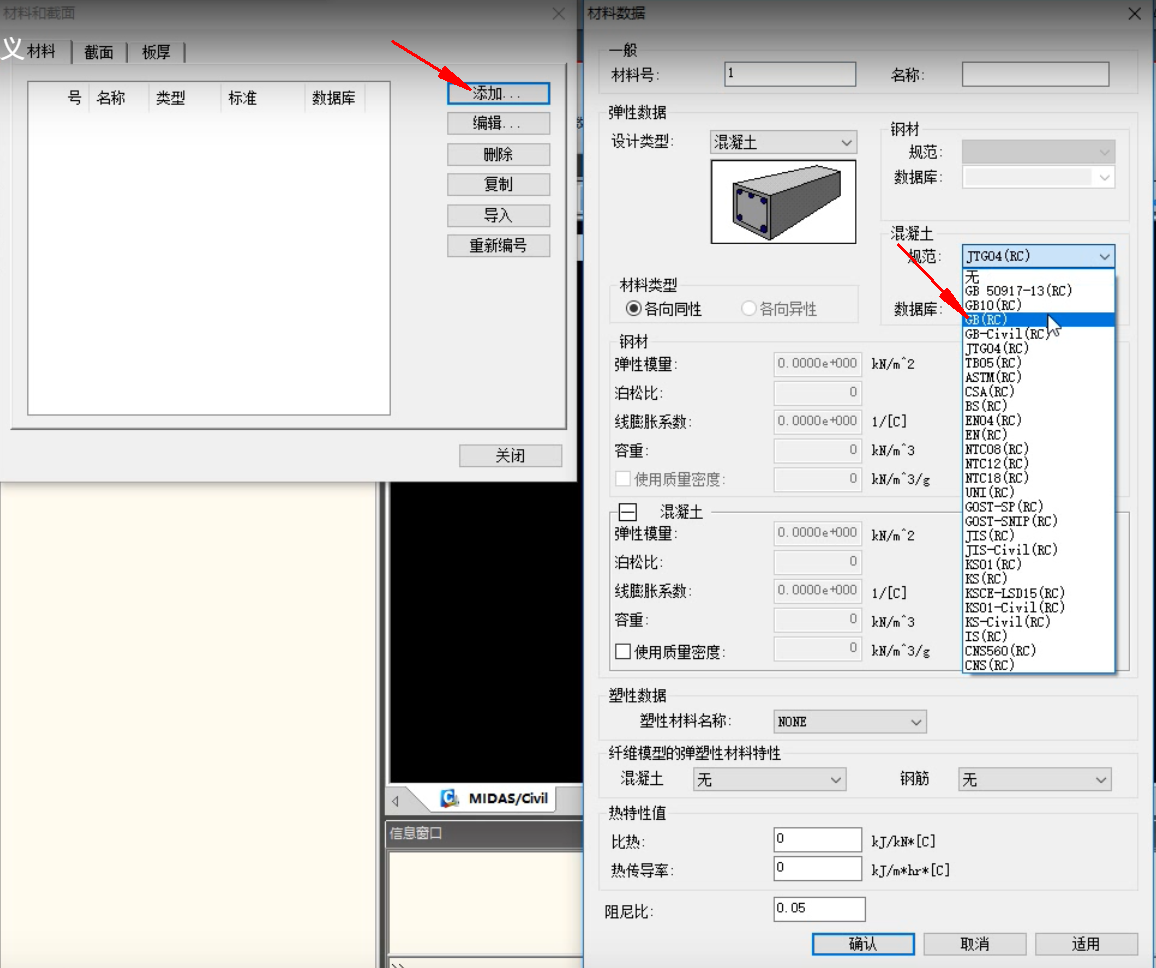This screenshot has height=968, width=1156.
Task: Open the MIDAS/Civil view tab
Action: click(x=497, y=798)
